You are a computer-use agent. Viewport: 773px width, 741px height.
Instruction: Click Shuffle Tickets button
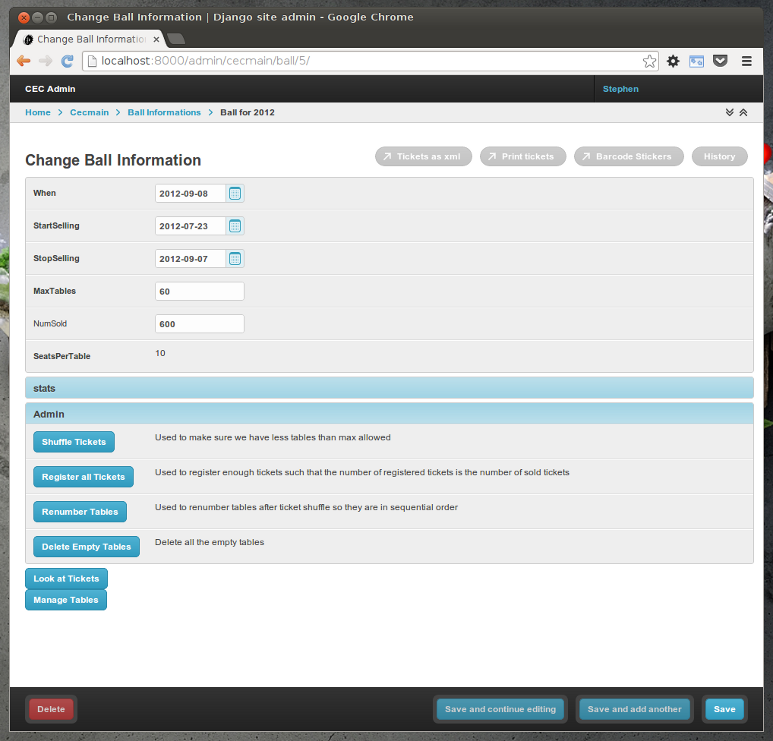click(x=74, y=442)
